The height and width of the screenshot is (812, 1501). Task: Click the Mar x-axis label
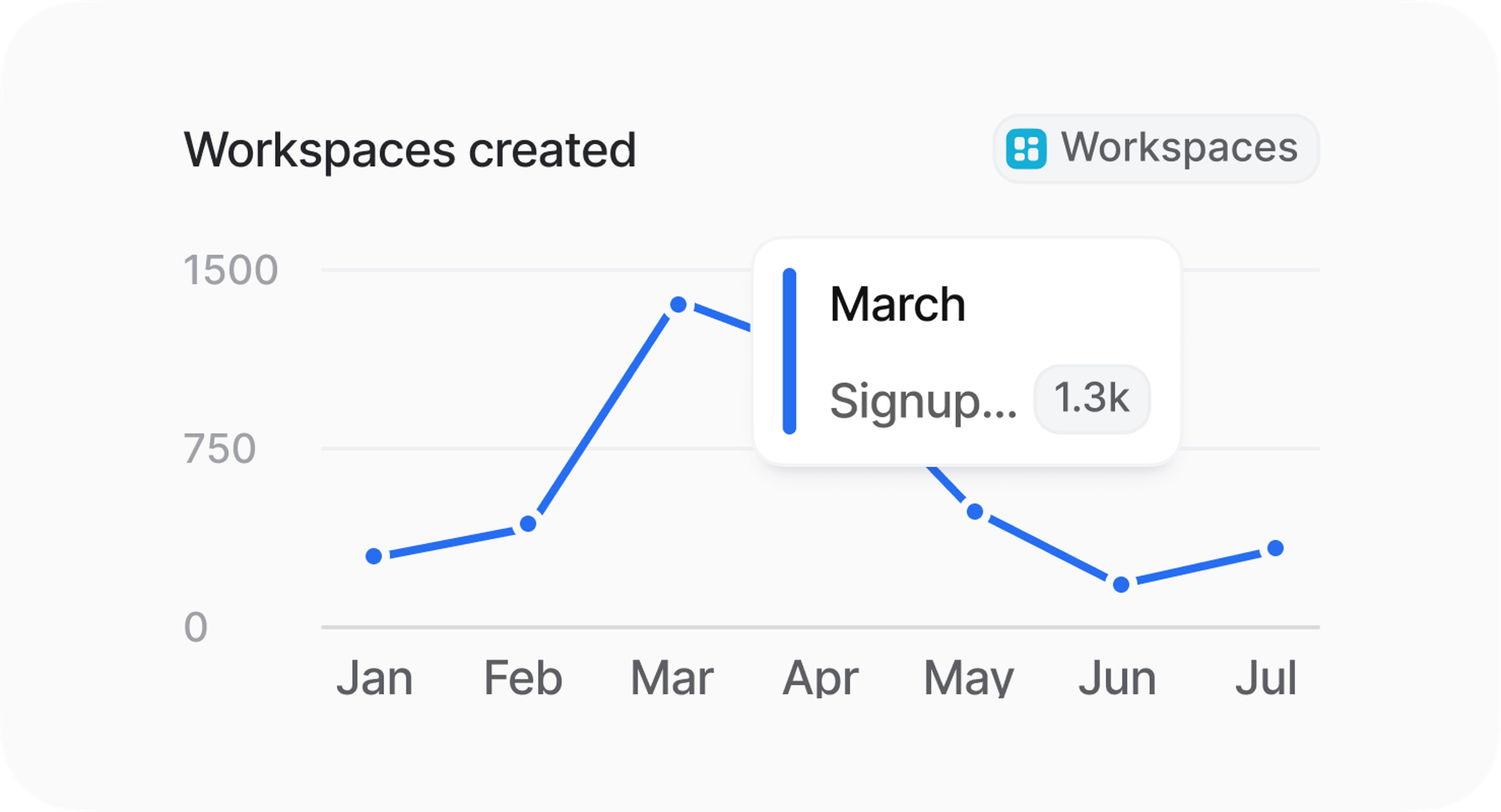(x=672, y=678)
